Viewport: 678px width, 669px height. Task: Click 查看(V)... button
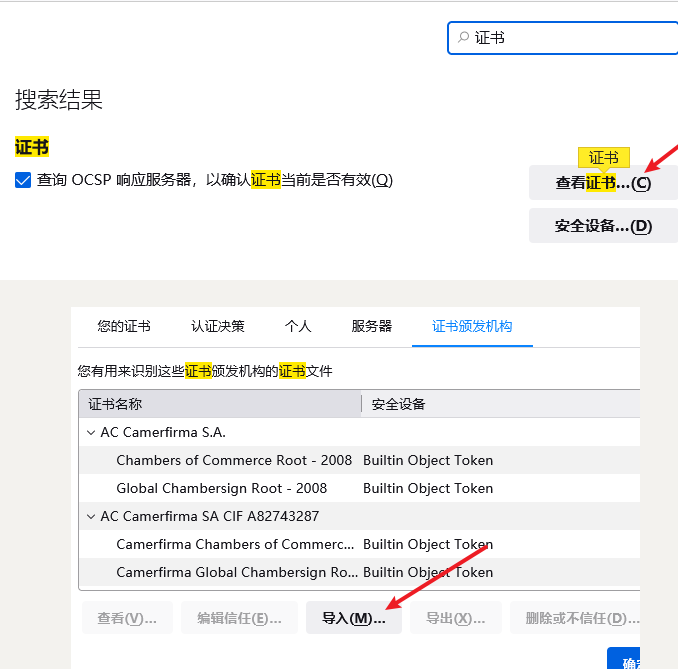pyautogui.click(x=127, y=618)
